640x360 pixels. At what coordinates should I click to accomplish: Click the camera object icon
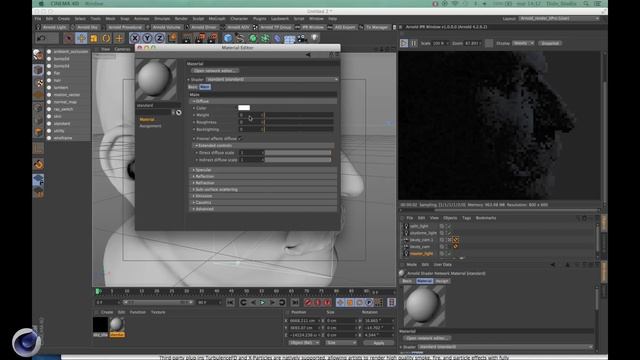click(x=302, y=38)
